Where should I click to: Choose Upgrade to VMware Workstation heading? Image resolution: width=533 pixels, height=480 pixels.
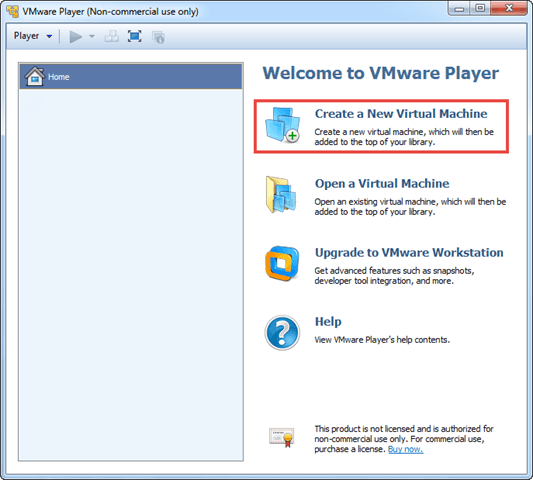point(409,253)
